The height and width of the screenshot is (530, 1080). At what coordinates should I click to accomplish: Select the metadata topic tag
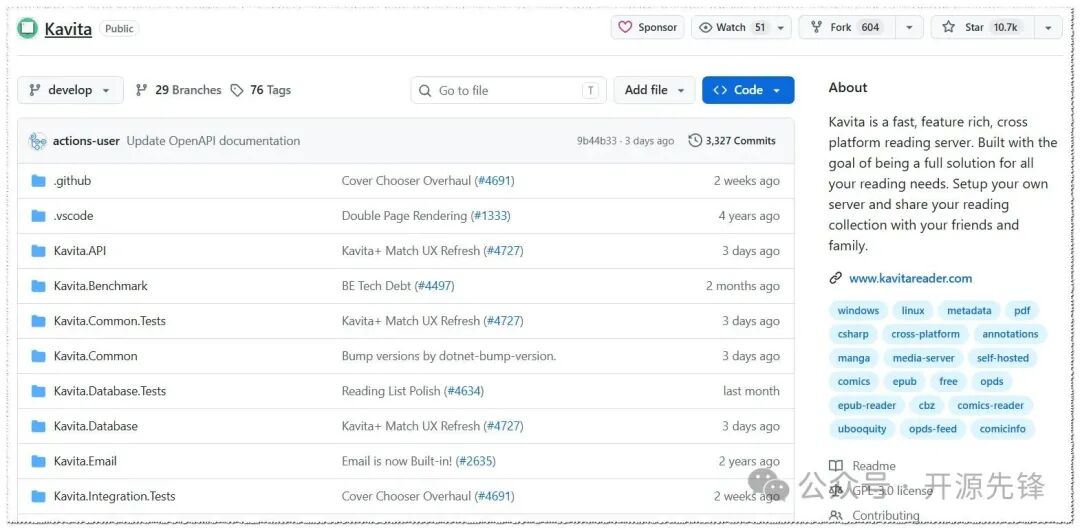click(969, 311)
